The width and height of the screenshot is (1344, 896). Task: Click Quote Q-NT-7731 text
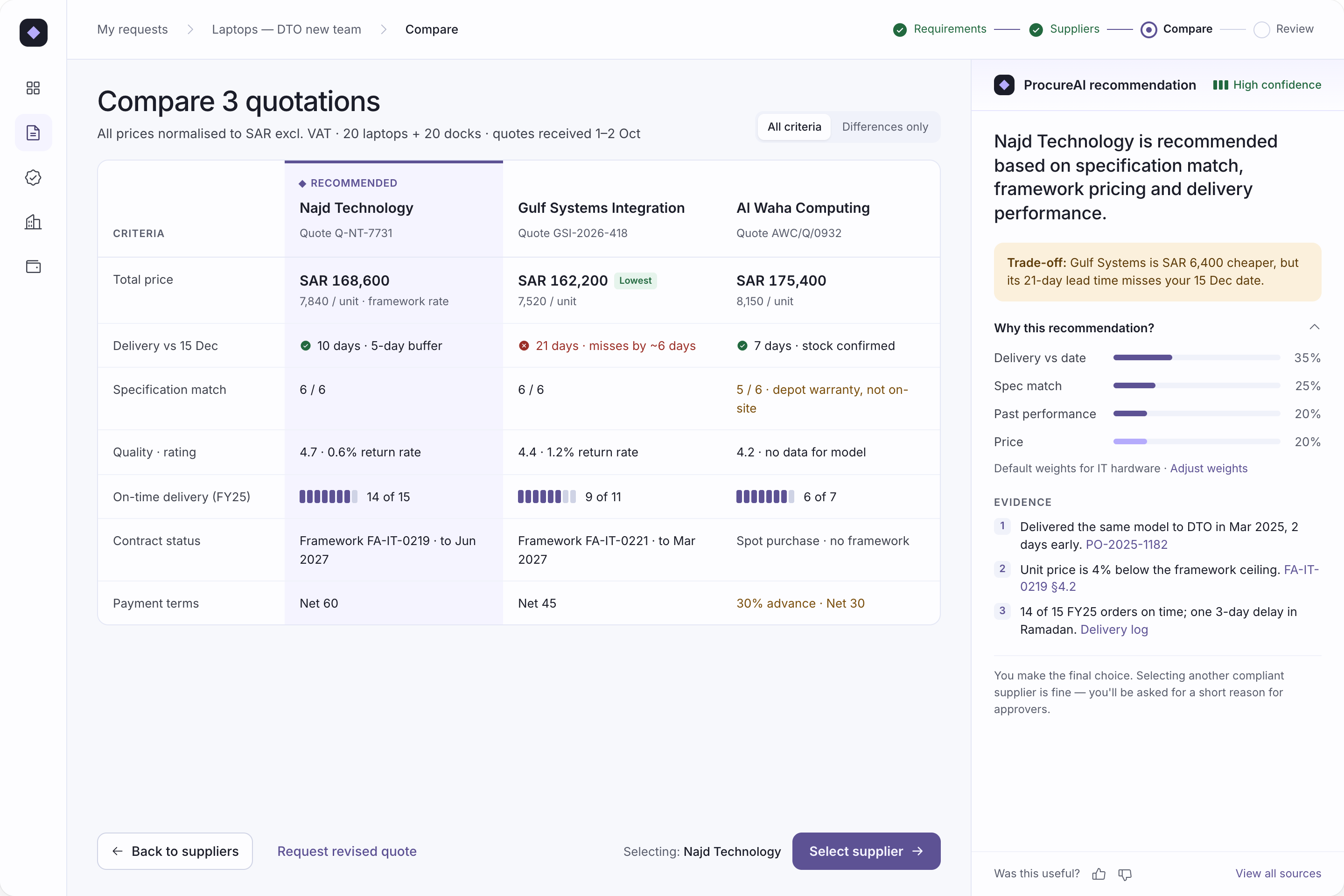(346, 233)
